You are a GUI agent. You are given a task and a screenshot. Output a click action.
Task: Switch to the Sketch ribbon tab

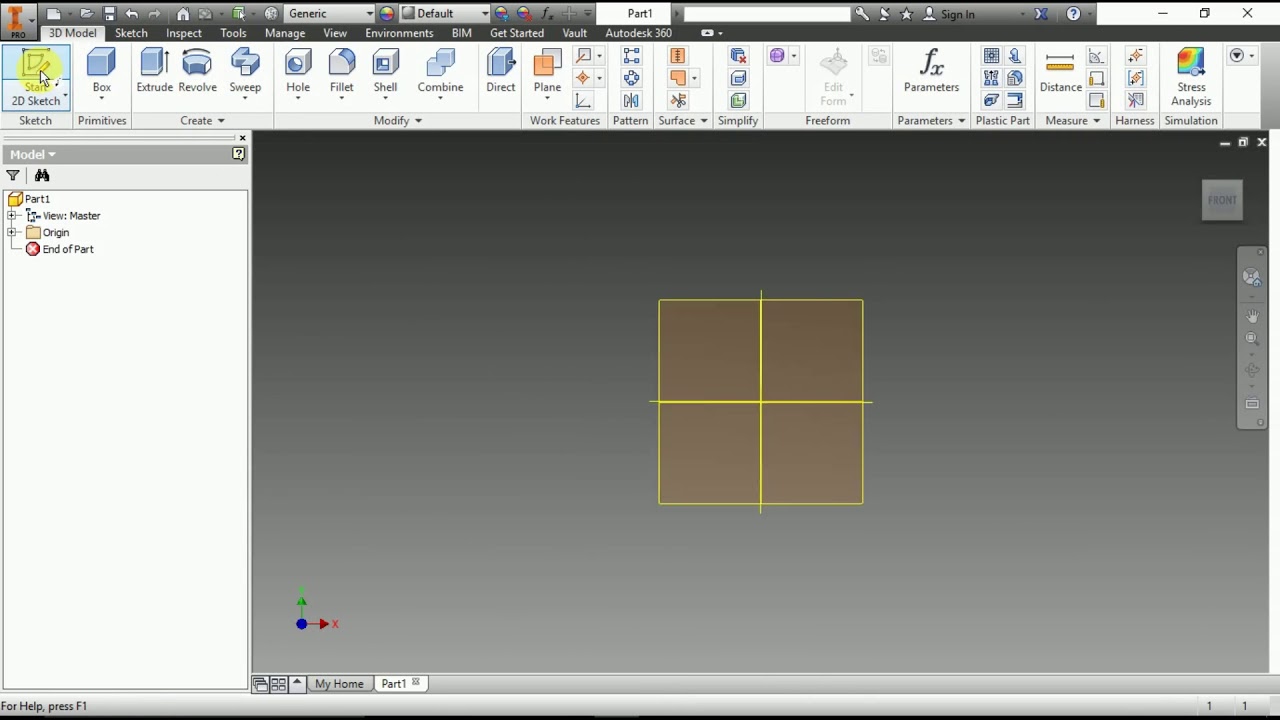point(131,33)
